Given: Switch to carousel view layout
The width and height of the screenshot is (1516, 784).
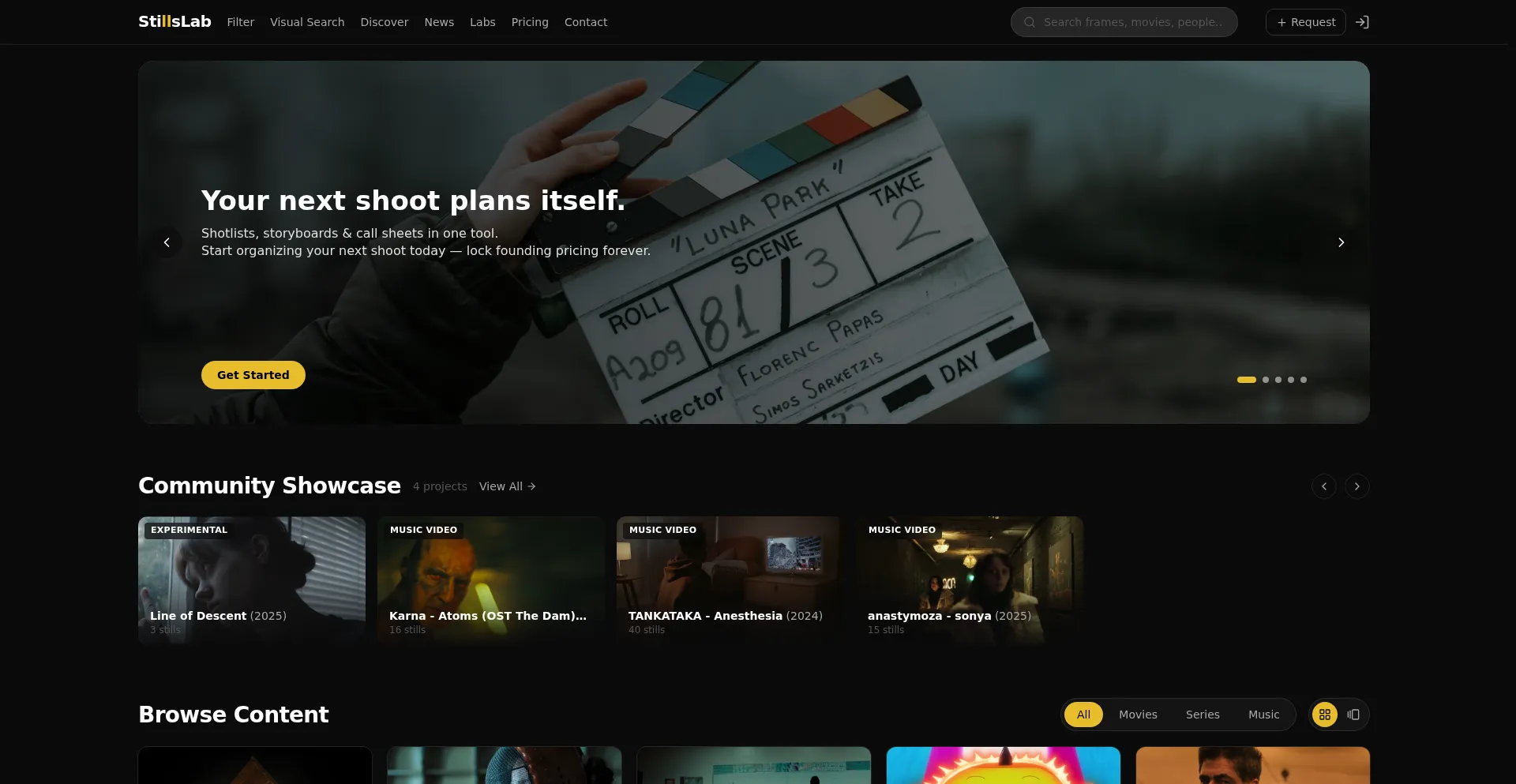Looking at the screenshot, I should click(x=1353, y=715).
